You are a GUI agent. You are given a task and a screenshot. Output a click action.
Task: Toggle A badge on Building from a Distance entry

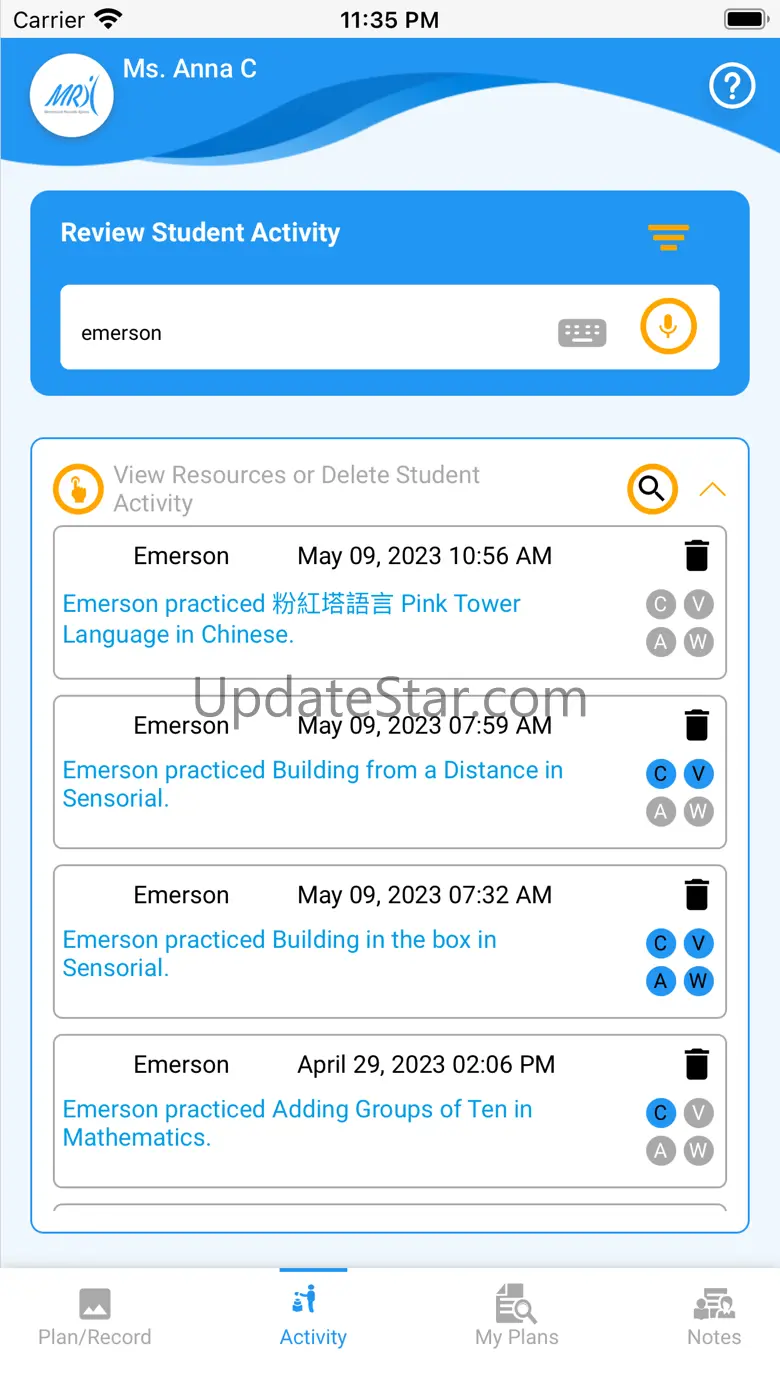[x=660, y=812]
